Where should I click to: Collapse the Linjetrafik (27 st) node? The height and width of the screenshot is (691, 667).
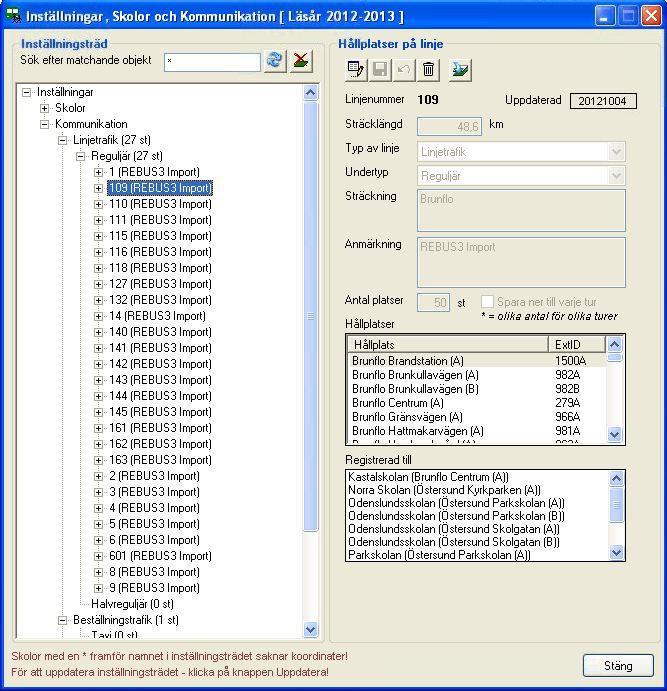63,141
